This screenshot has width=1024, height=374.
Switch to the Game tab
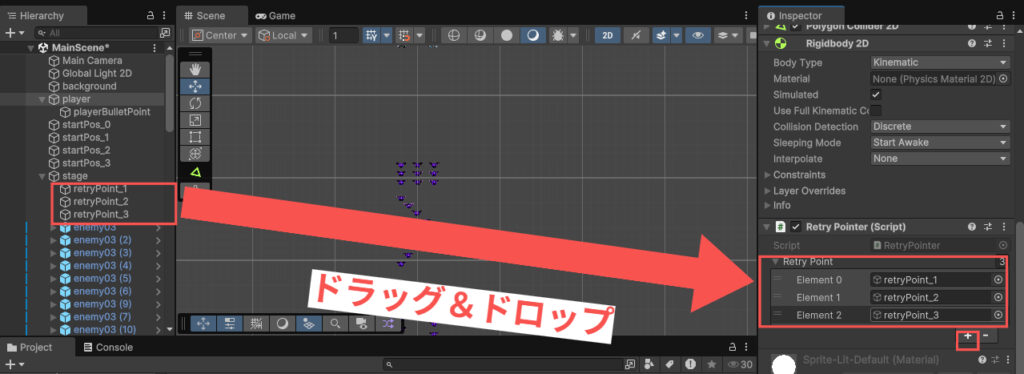(x=276, y=16)
